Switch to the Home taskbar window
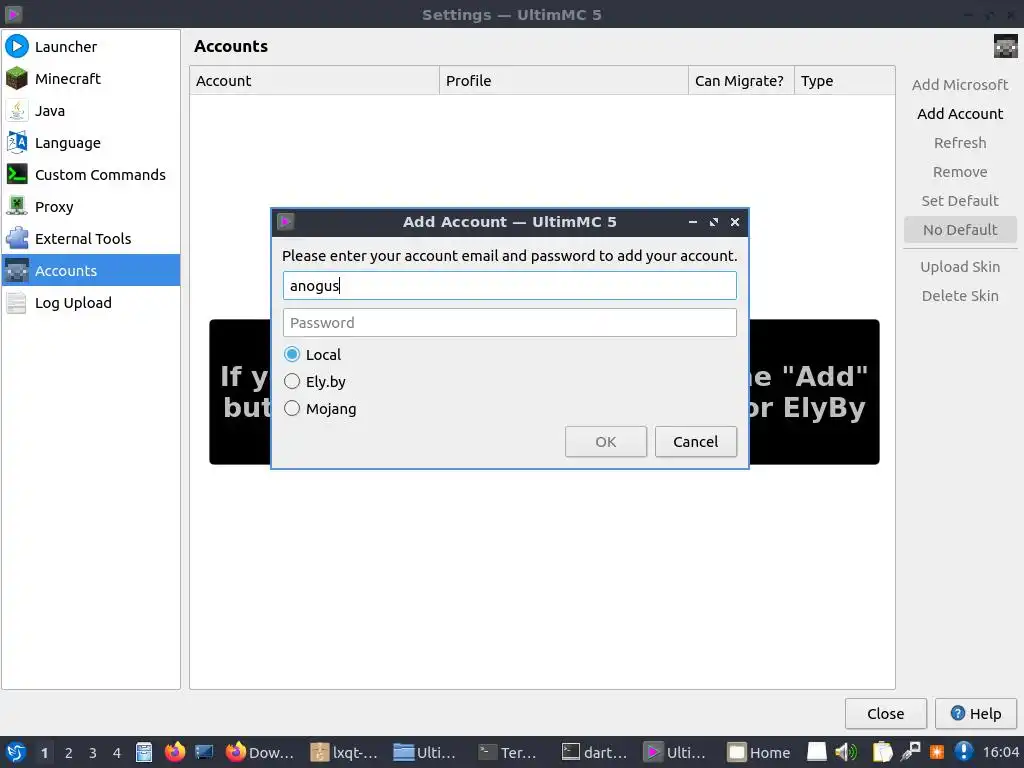Screen dimensions: 1024x768 pyautogui.click(x=761, y=752)
